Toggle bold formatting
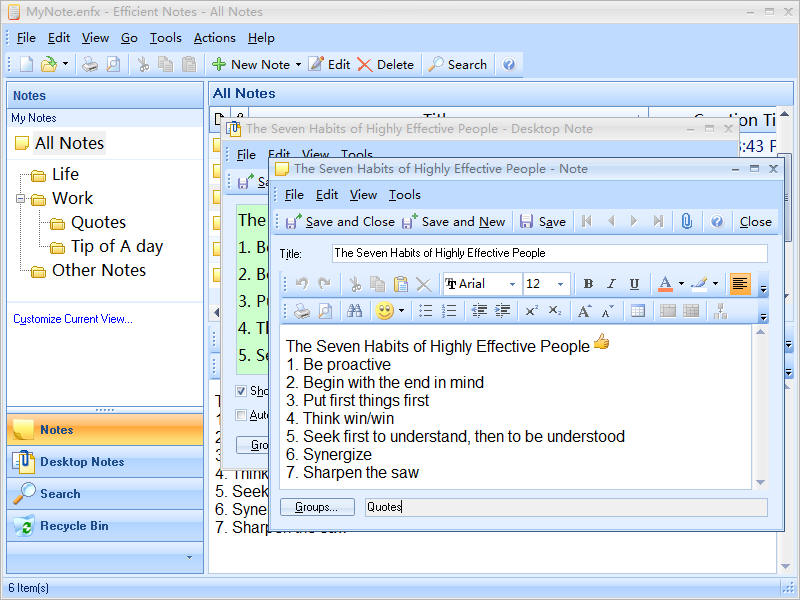 click(x=590, y=284)
